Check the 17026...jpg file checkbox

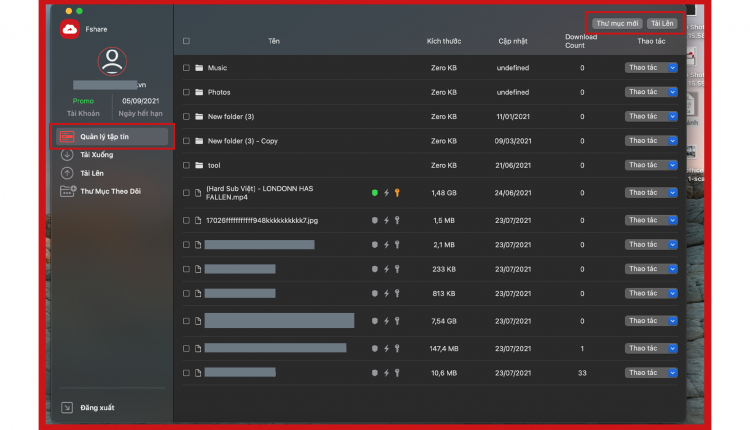(x=186, y=221)
